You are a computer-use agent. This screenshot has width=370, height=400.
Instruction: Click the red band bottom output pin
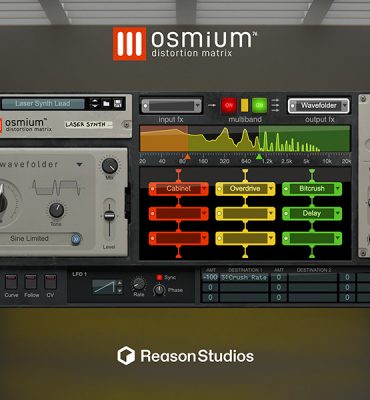click(x=178, y=256)
